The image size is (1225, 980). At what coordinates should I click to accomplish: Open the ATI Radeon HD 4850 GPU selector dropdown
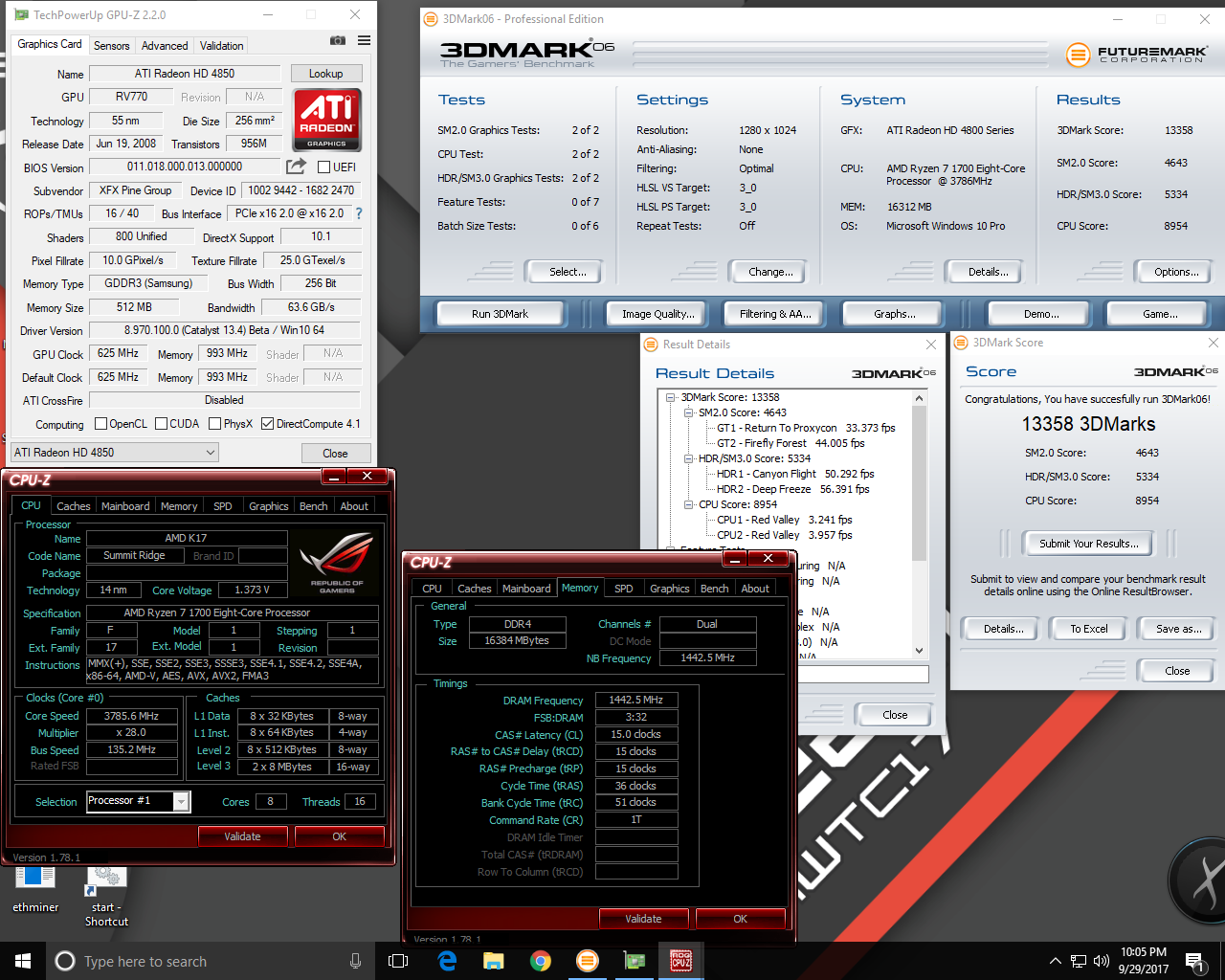(115, 453)
